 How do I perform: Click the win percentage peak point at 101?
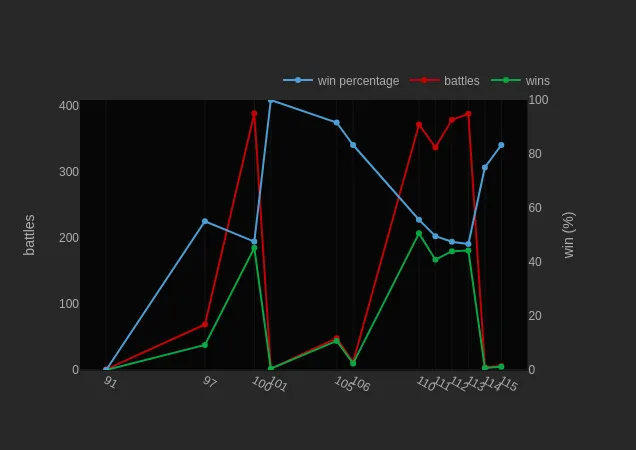tap(271, 100)
